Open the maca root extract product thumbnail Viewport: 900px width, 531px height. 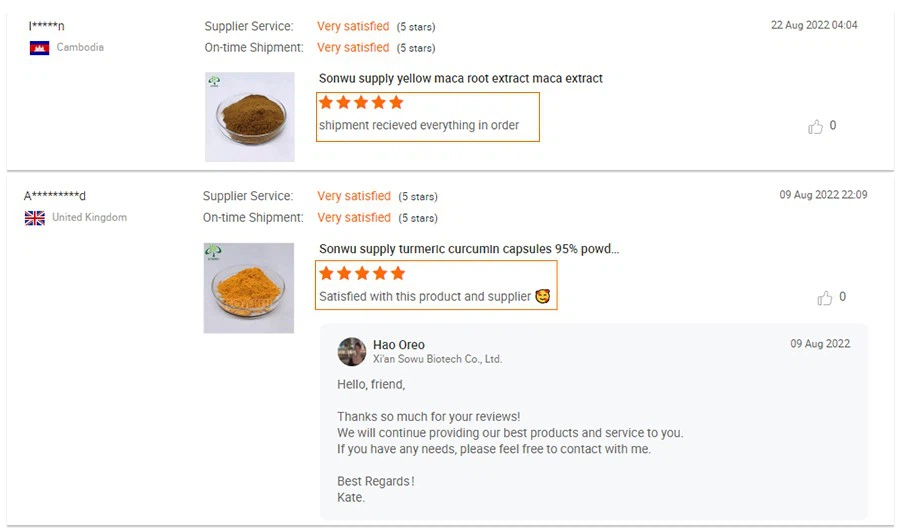[x=250, y=116]
